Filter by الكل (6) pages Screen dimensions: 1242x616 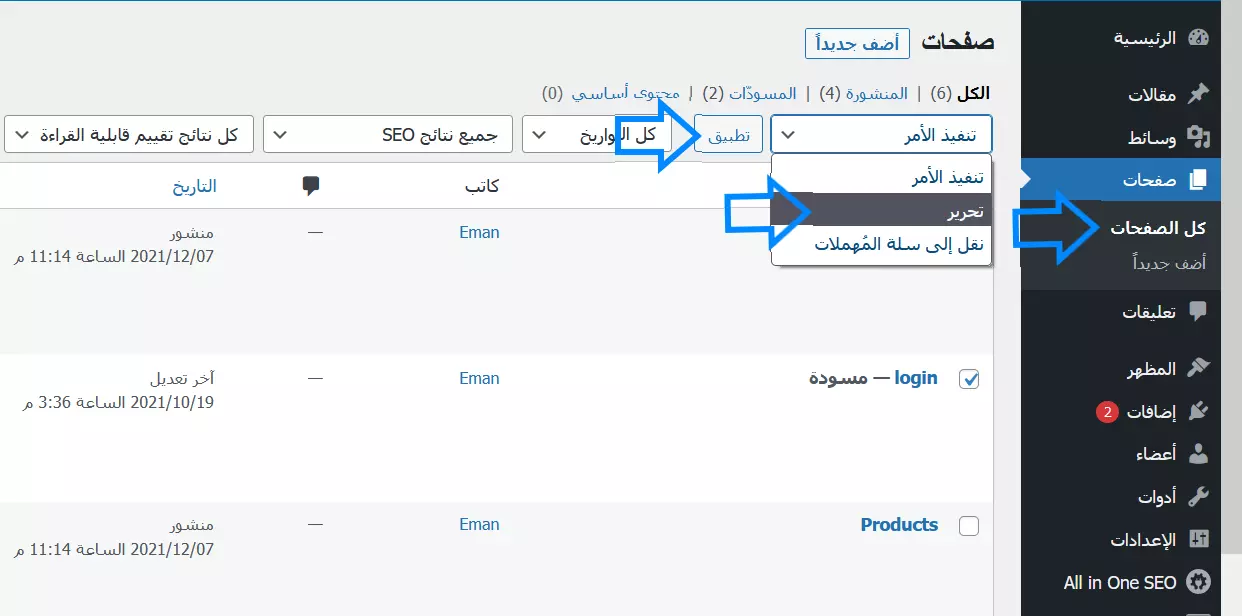[x=960, y=93]
